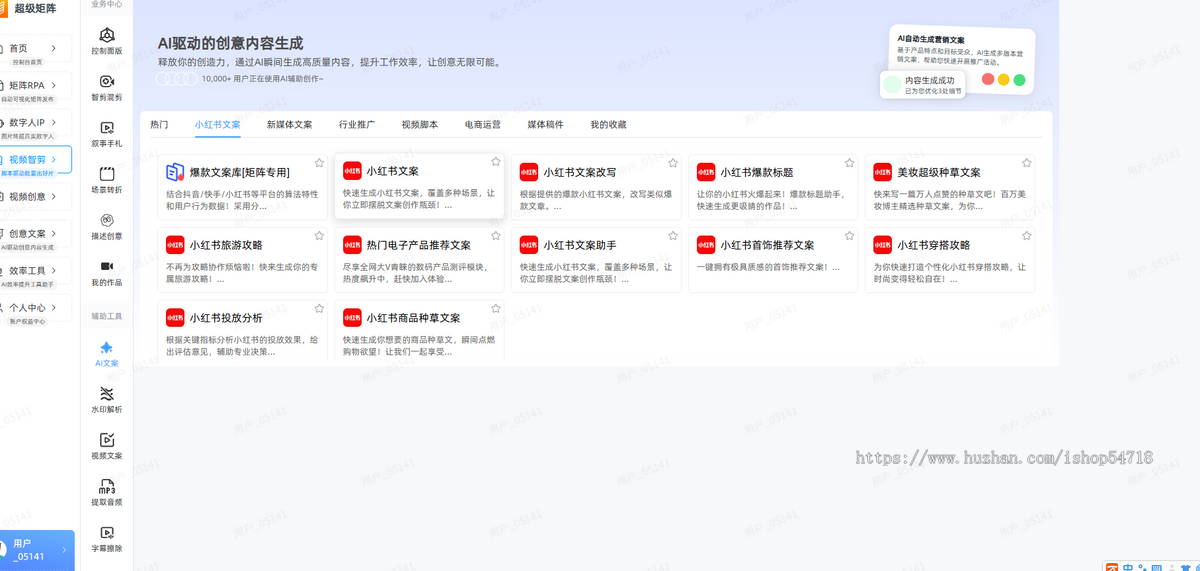
Task: Open the 小红书文案 card title
Action: (393, 171)
